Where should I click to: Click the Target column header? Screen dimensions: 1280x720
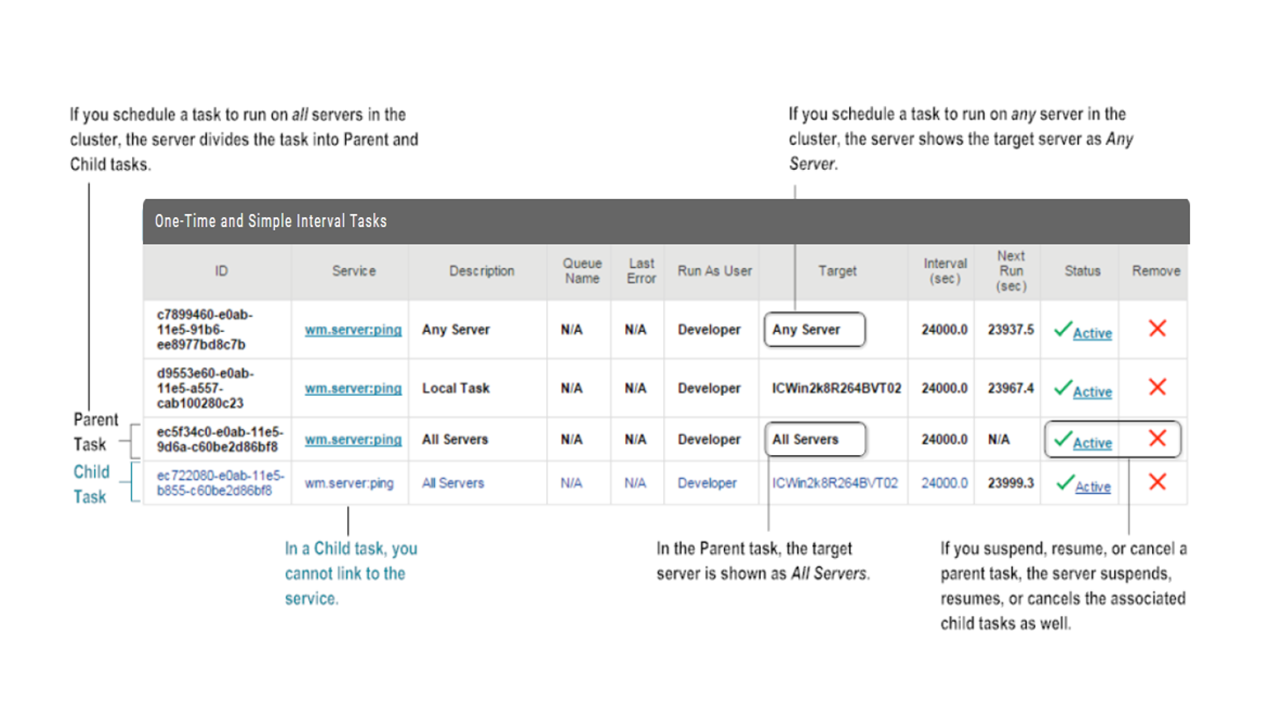[x=837, y=271]
